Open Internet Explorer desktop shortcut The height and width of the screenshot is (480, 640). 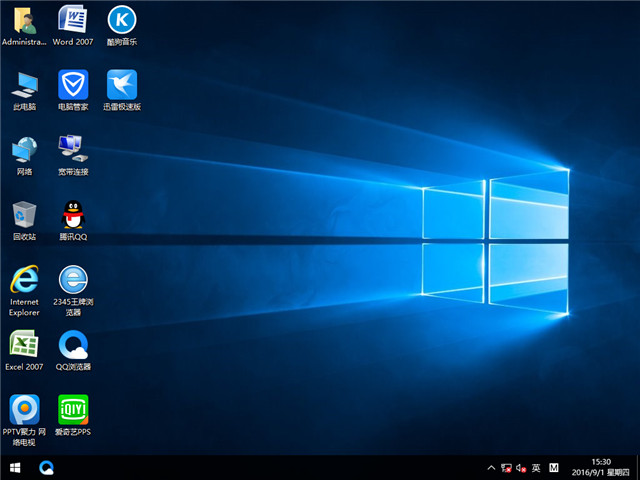(x=24, y=280)
